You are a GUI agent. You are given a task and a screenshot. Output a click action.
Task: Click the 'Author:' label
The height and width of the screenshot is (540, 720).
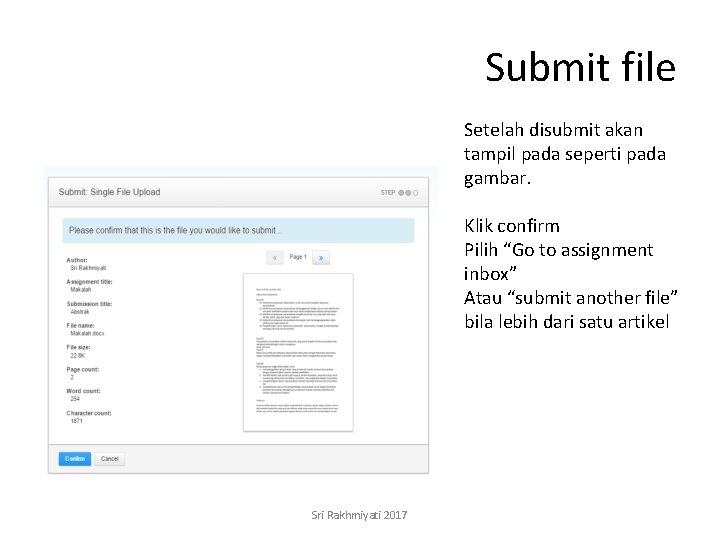click(x=77, y=260)
